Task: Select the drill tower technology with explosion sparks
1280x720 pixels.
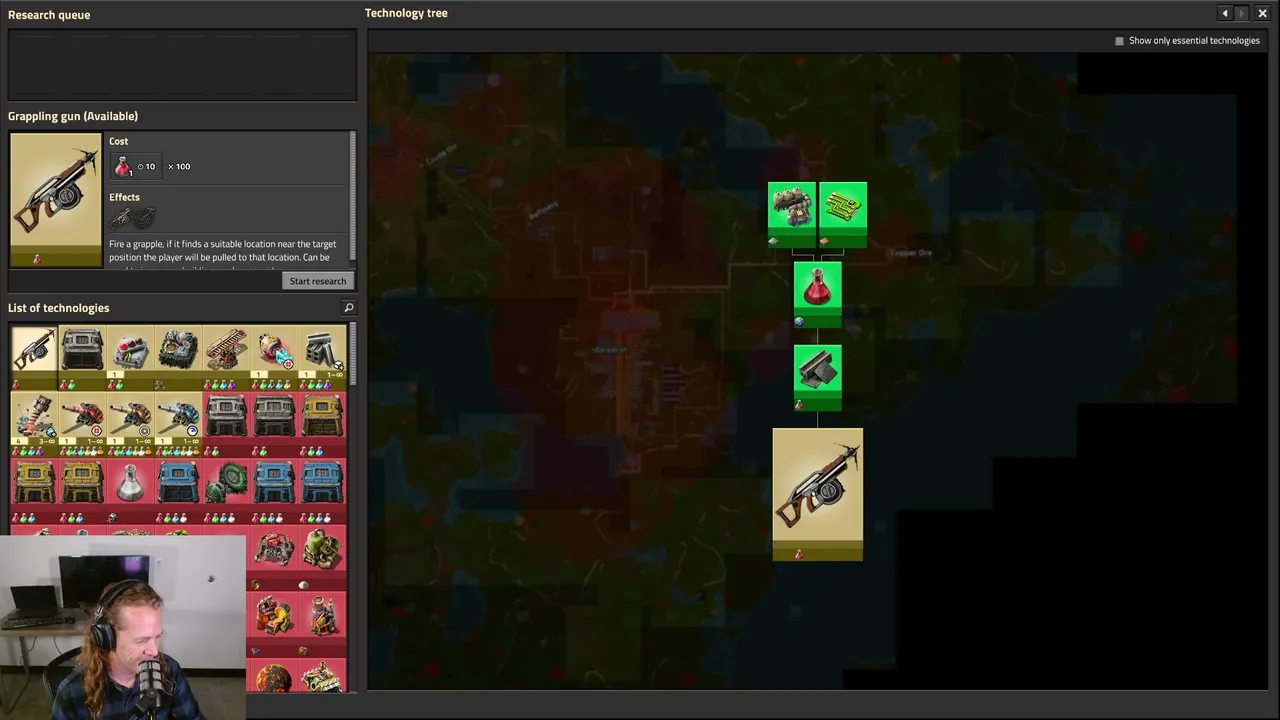Action: (34, 424)
